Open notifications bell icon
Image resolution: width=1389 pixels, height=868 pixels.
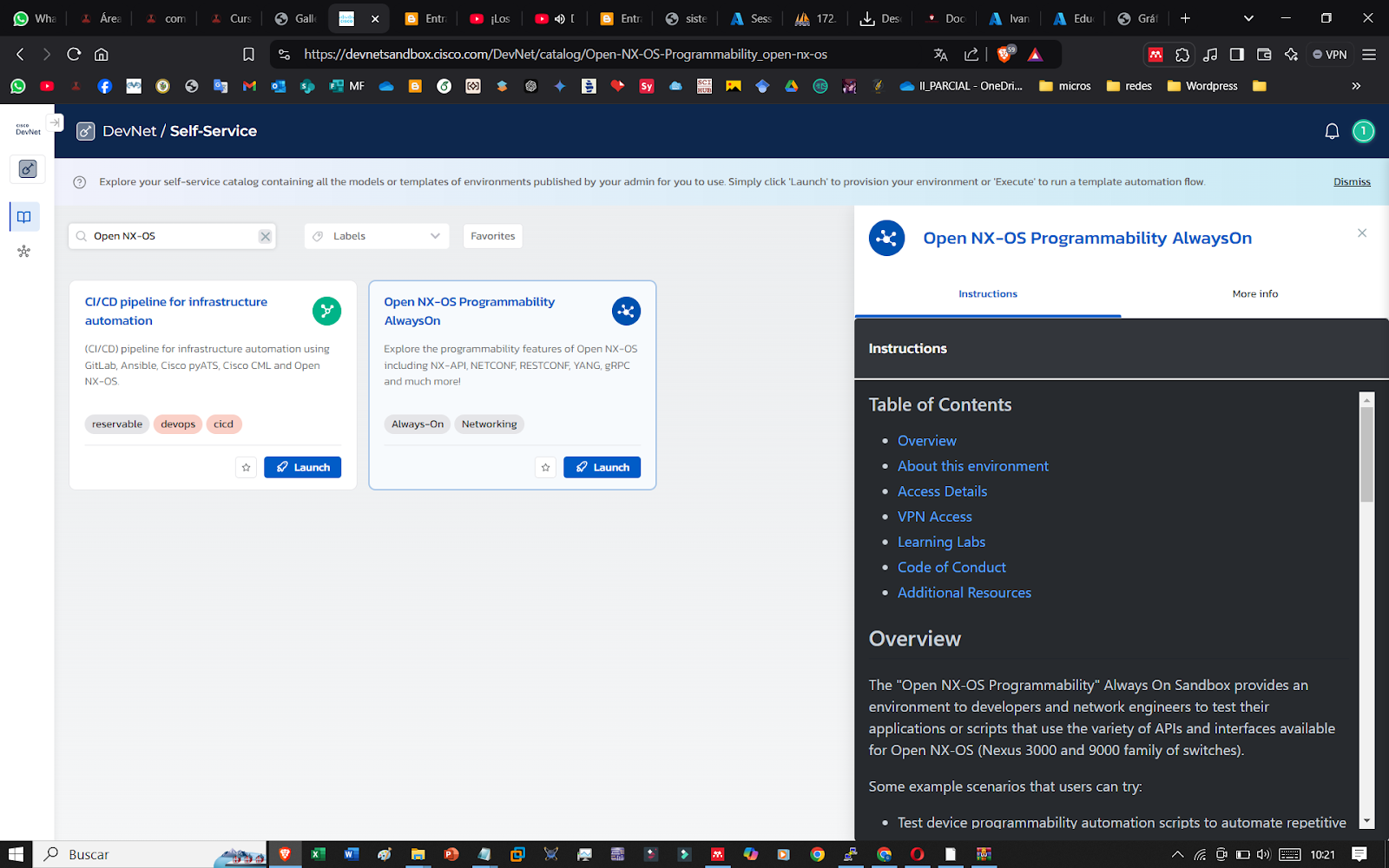tap(1332, 132)
